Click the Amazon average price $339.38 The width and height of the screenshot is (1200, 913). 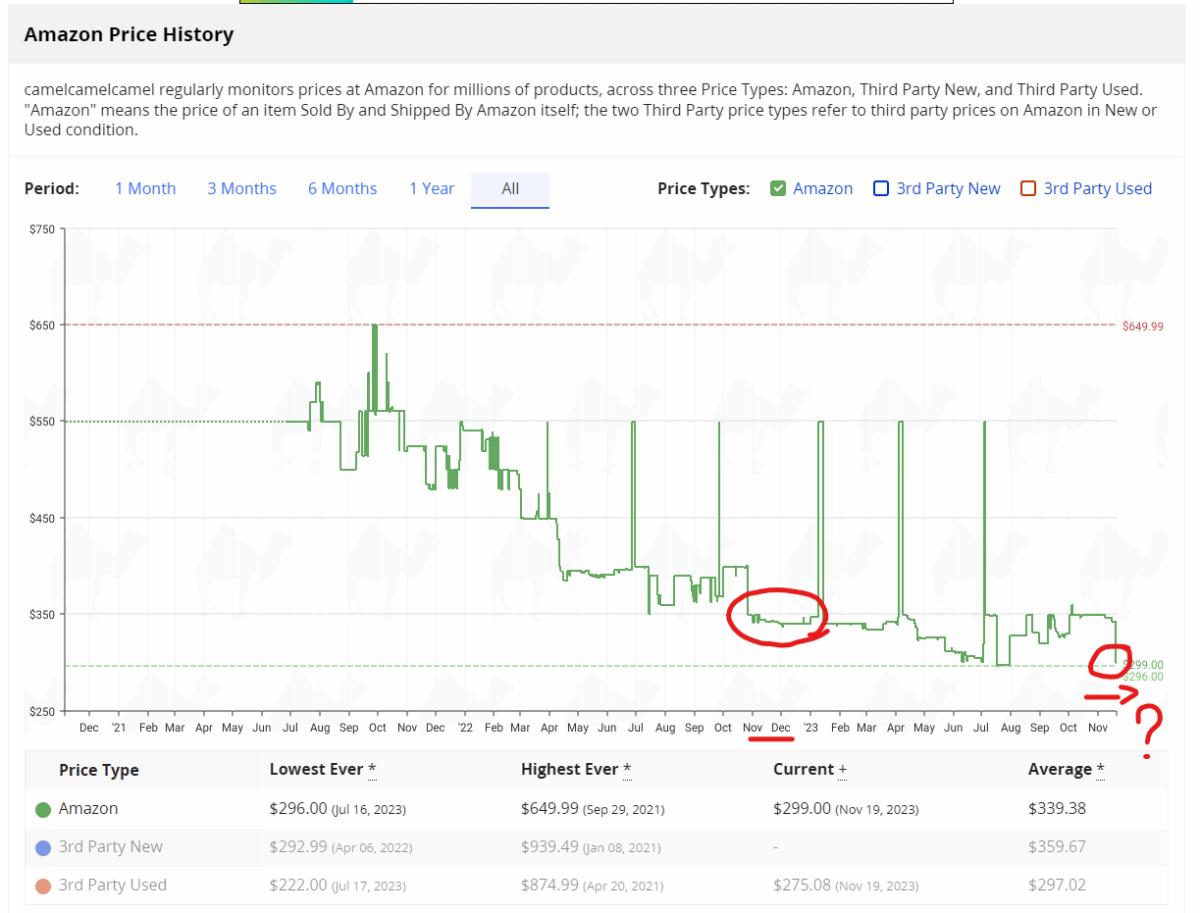[x=1057, y=808]
